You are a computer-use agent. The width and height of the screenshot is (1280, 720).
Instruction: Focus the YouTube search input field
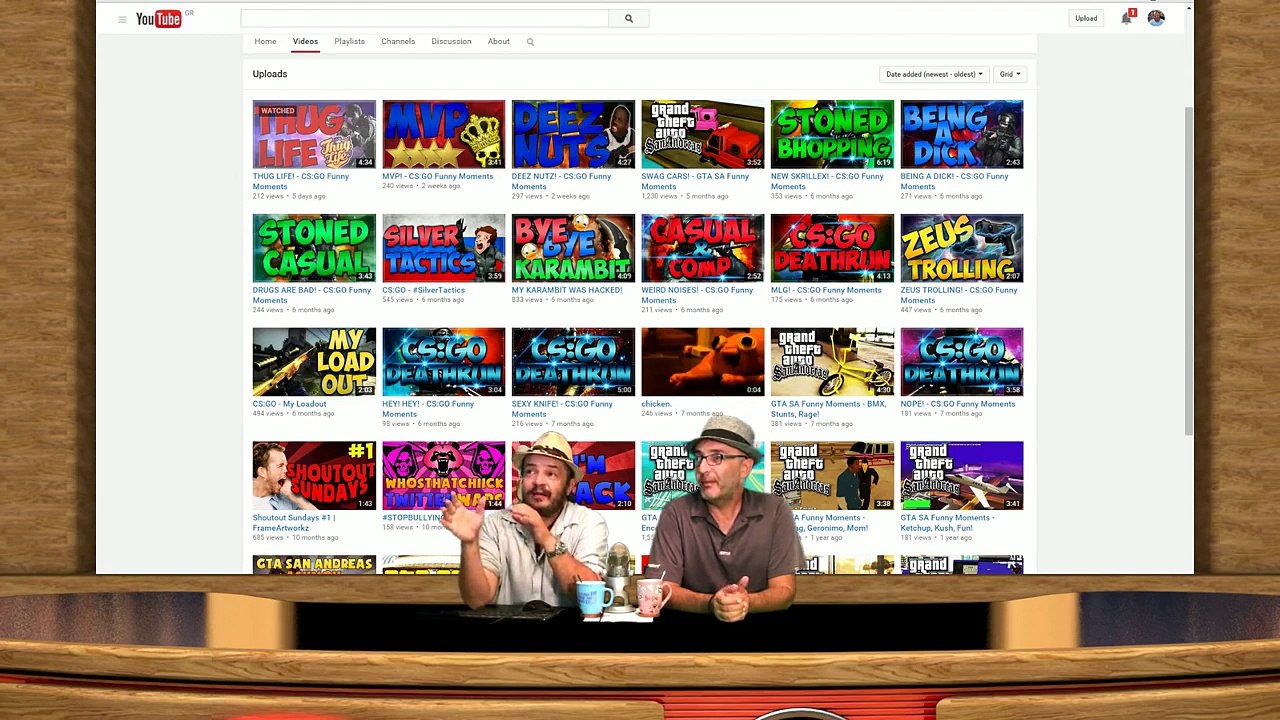(424, 18)
